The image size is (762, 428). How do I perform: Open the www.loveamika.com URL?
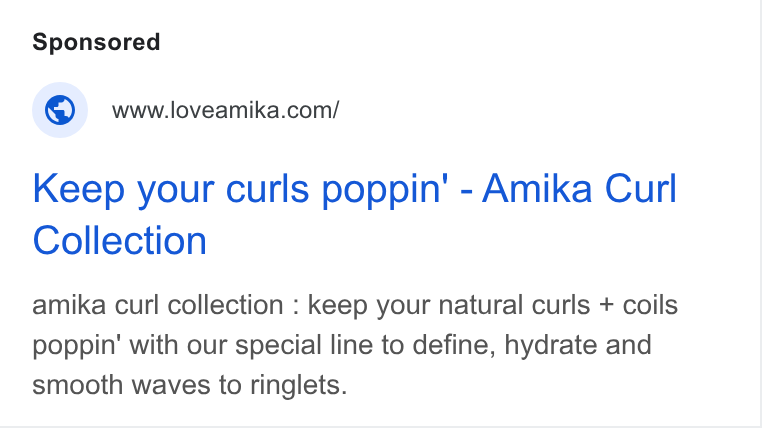225,110
